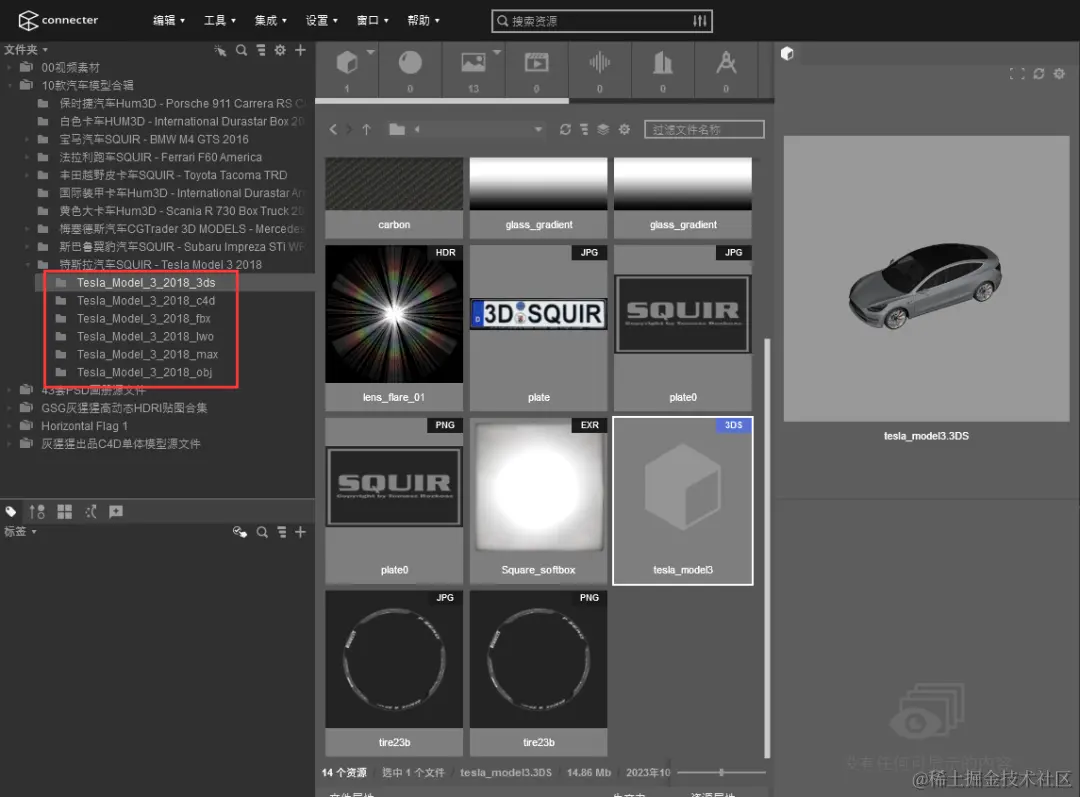
Task: Click the asset browser vertical scrollbar
Action: point(767,548)
